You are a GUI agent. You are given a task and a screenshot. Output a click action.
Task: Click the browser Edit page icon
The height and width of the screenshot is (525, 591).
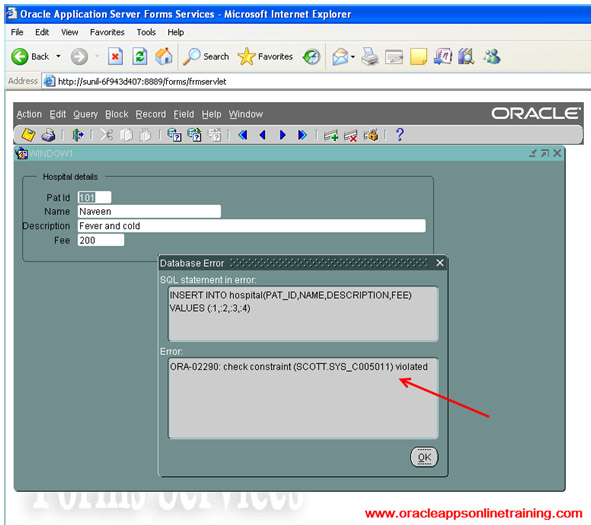tap(394, 57)
